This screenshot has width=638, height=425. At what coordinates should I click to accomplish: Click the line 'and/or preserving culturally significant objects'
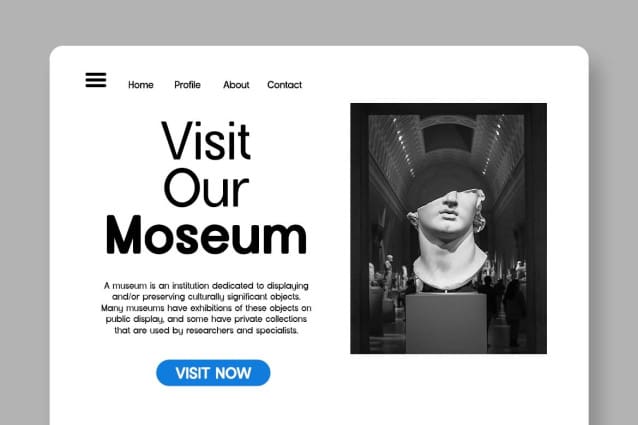206,296
